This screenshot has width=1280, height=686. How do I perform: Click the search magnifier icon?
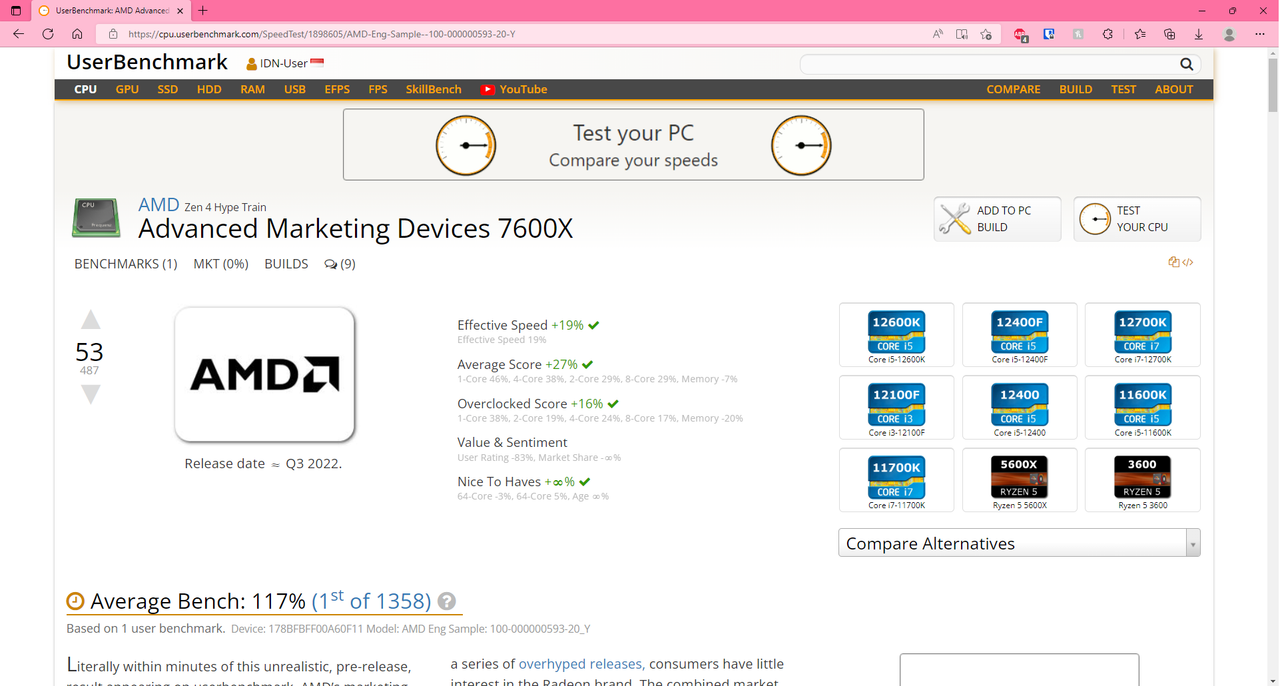1186,64
